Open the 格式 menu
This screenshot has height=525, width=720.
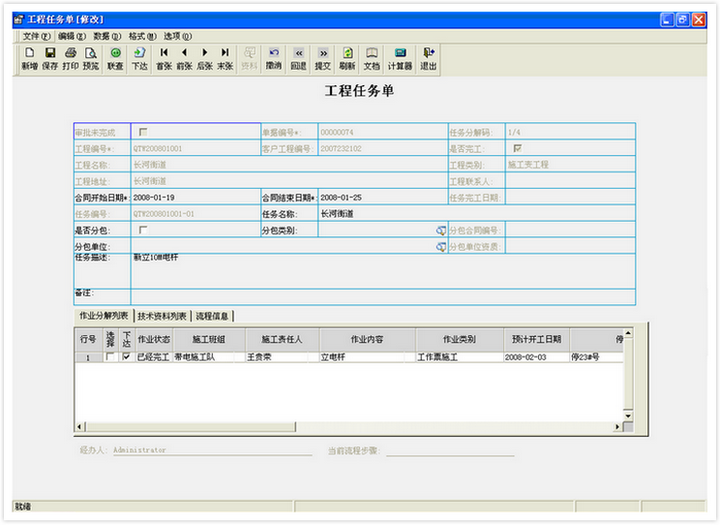pos(142,36)
